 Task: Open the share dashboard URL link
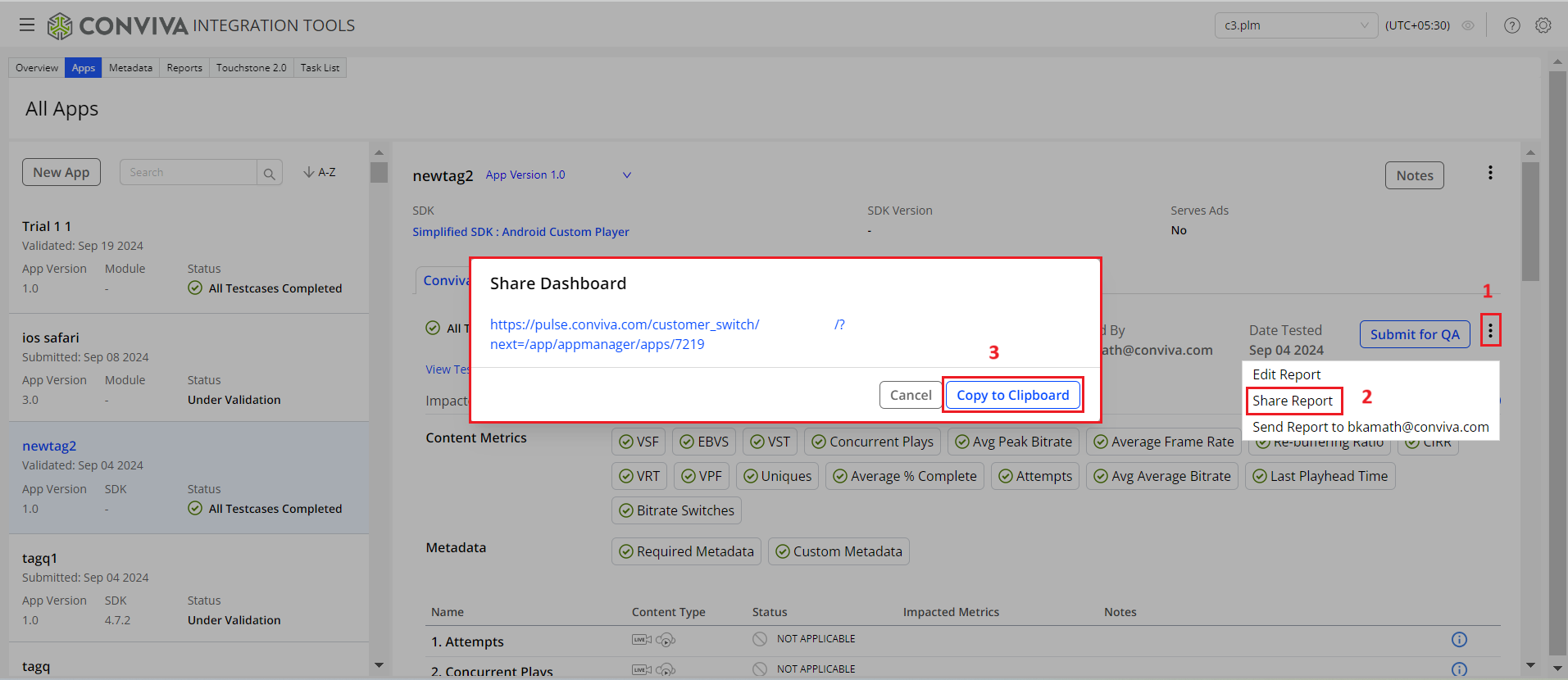(667, 334)
